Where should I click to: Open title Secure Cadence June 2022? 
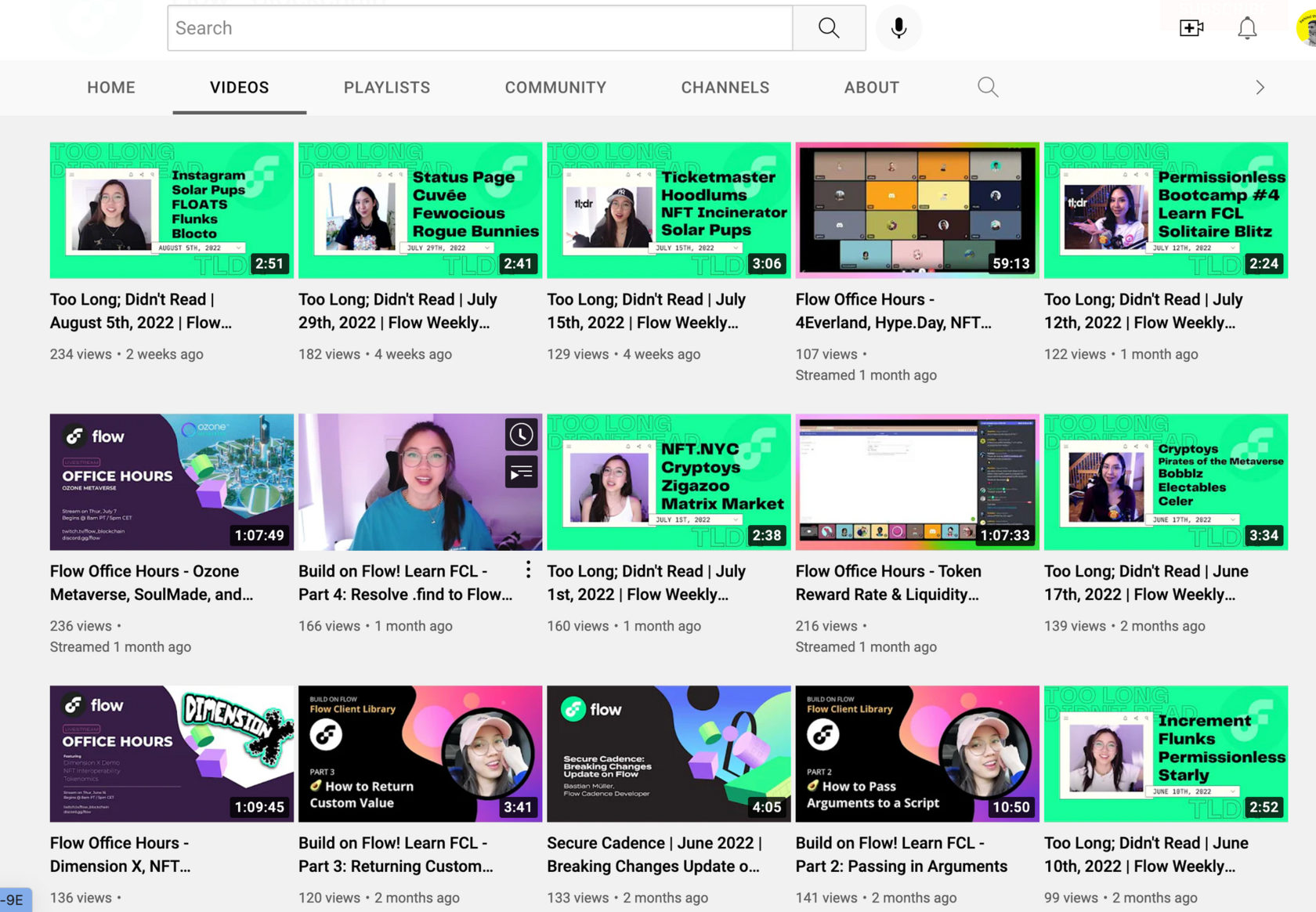(x=655, y=855)
